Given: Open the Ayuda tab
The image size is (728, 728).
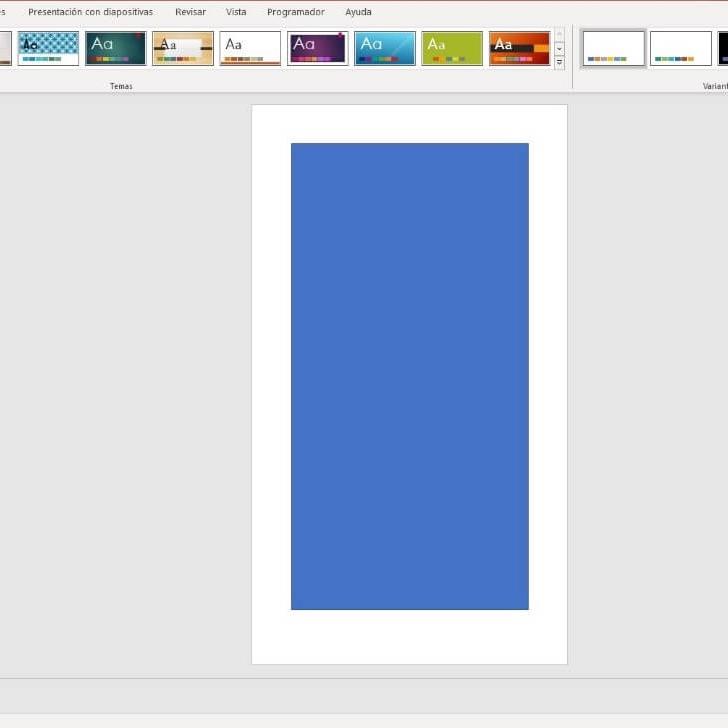Looking at the screenshot, I should click(358, 12).
